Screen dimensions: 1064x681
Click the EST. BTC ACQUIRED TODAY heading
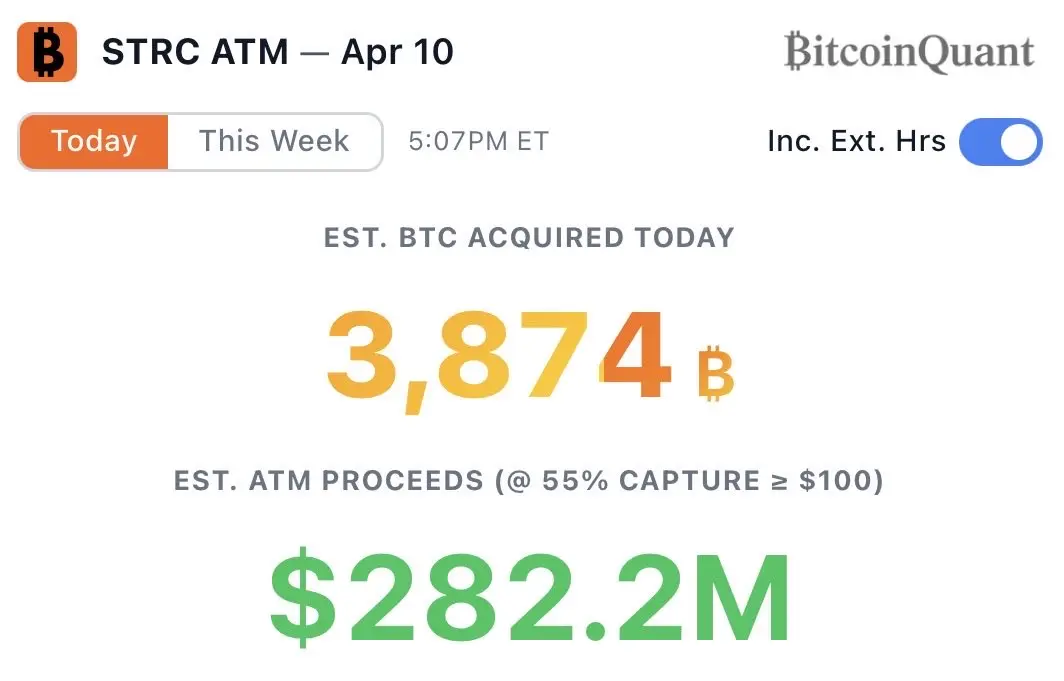529,238
